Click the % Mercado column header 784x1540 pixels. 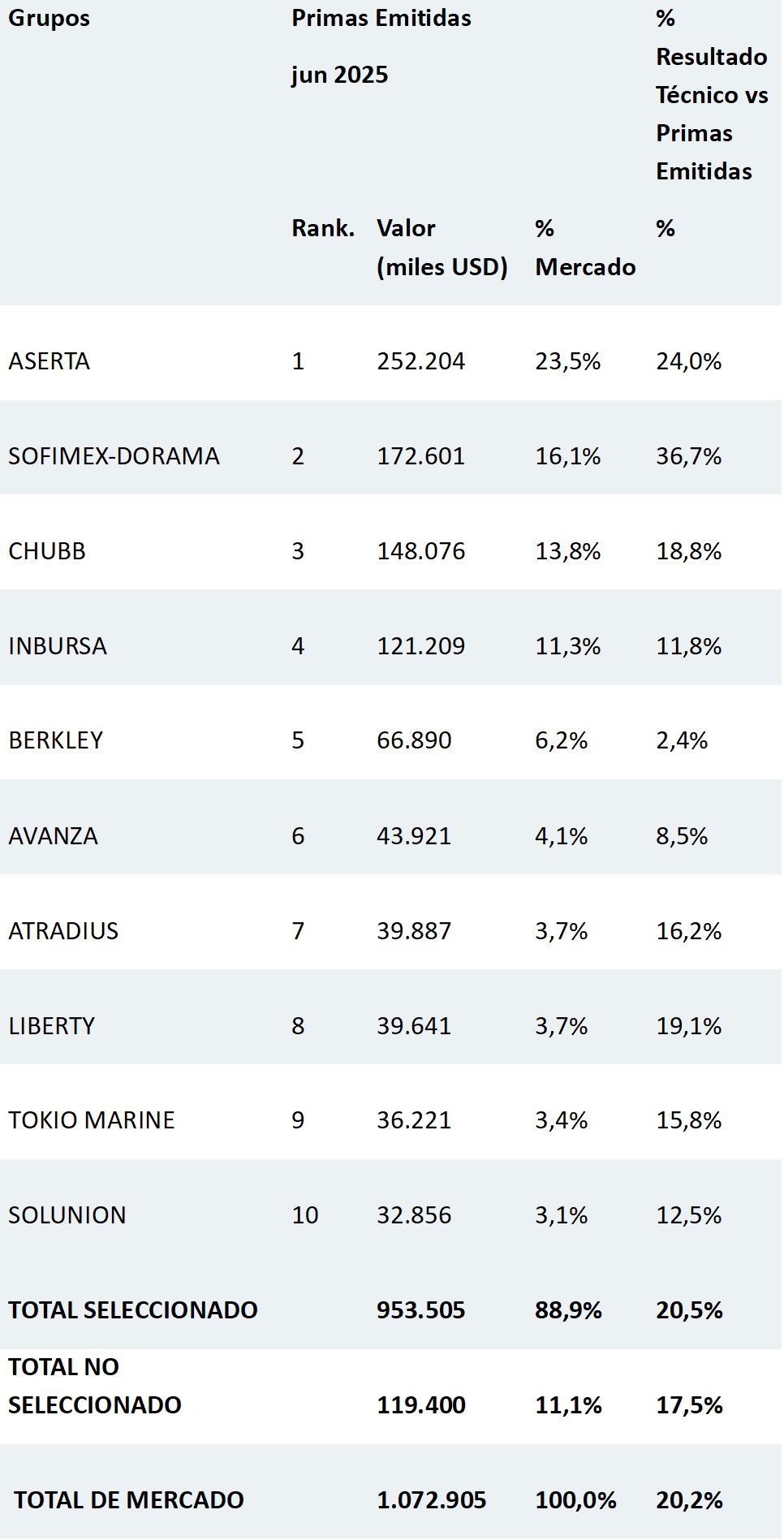coord(584,247)
